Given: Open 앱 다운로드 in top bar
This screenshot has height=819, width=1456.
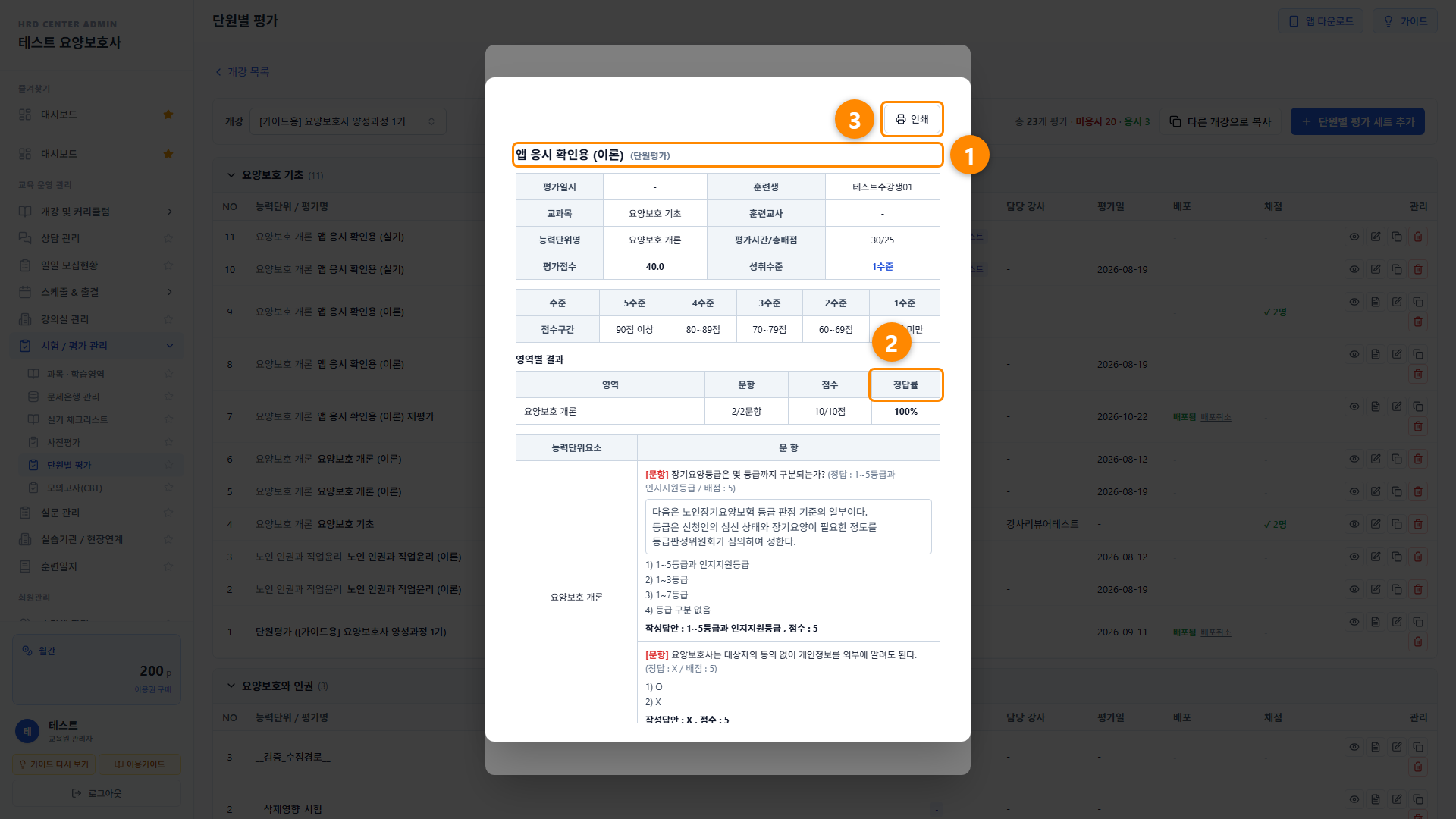Looking at the screenshot, I should pyautogui.click(x=1320, y=21).
